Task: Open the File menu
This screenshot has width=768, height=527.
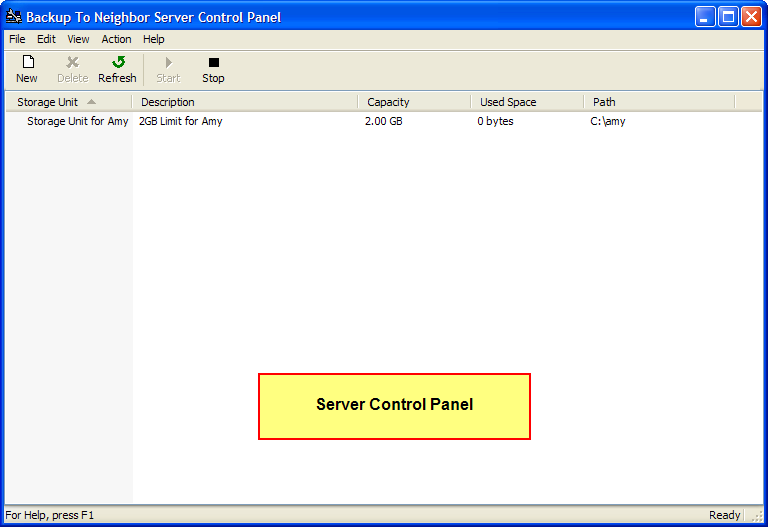Action: 17,39
